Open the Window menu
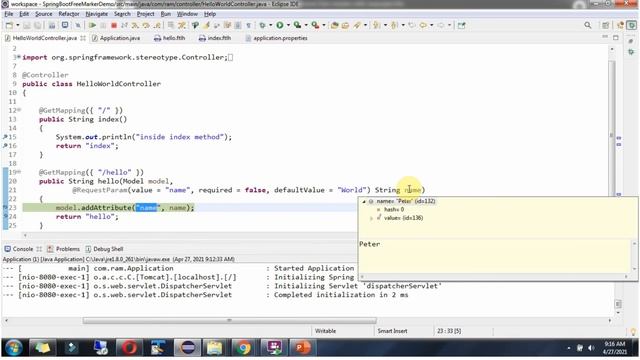 pos(187,14)
